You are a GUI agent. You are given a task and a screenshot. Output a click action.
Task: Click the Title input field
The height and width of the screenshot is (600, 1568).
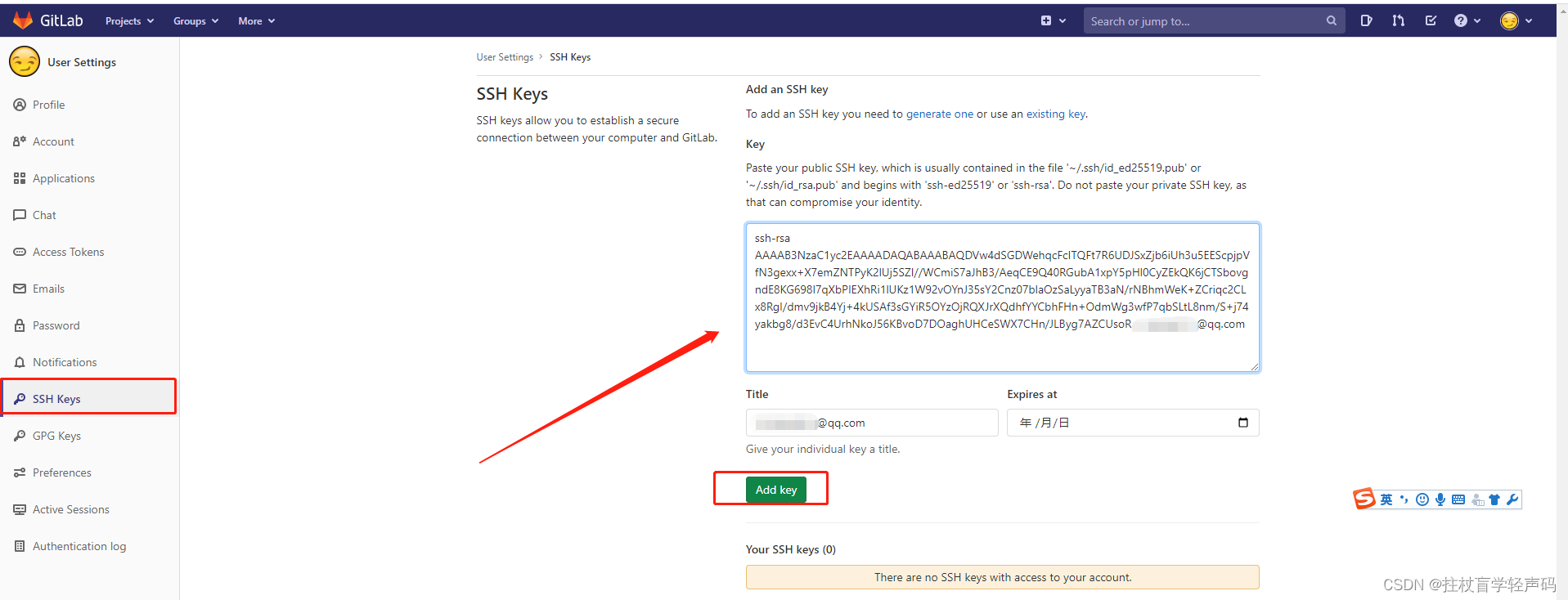click(872, 423)
